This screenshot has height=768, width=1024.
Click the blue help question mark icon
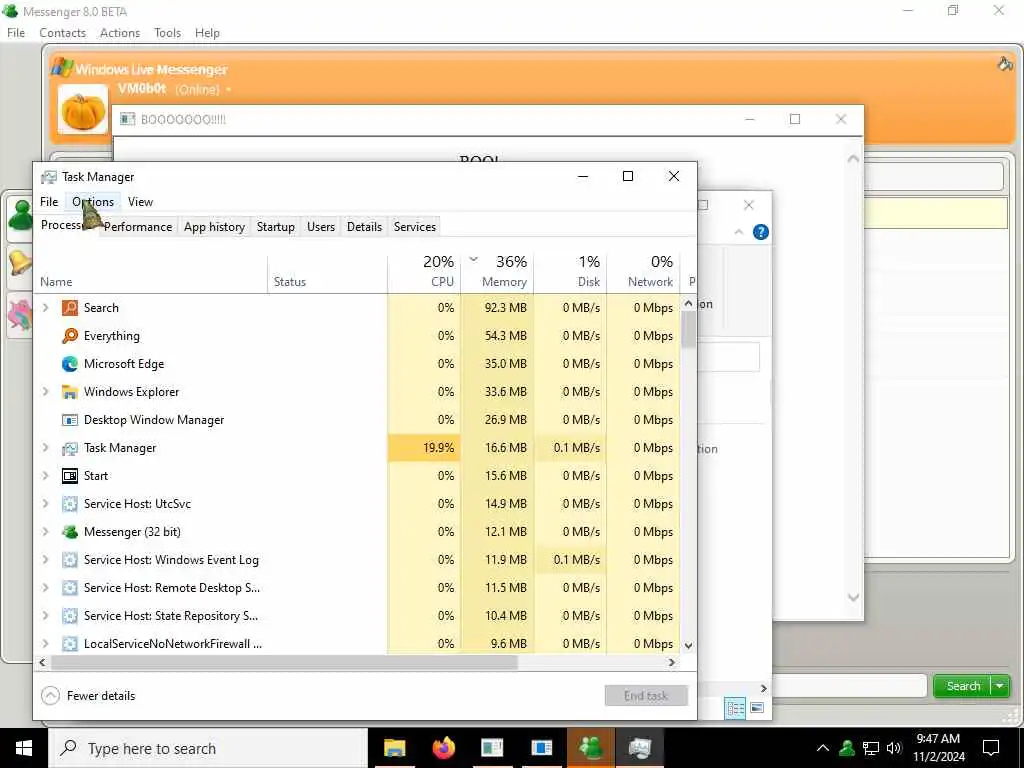click(761, 232)
